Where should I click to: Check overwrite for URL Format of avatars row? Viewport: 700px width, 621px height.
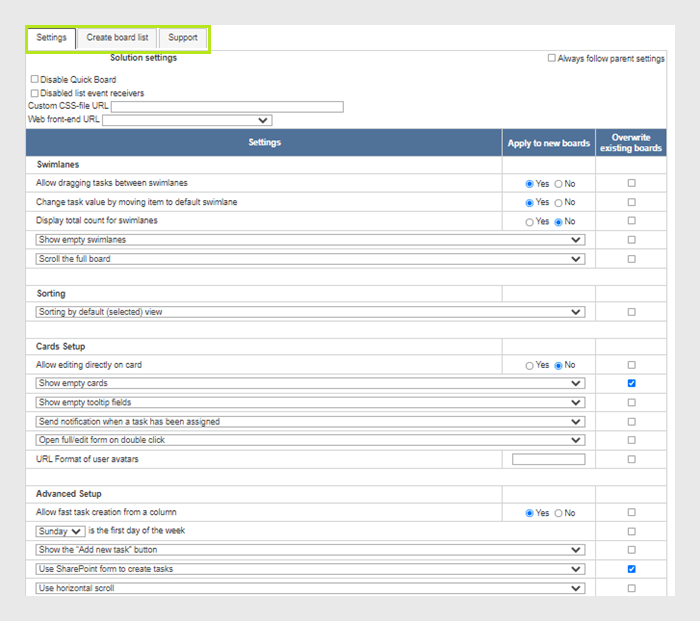point(632,459)
